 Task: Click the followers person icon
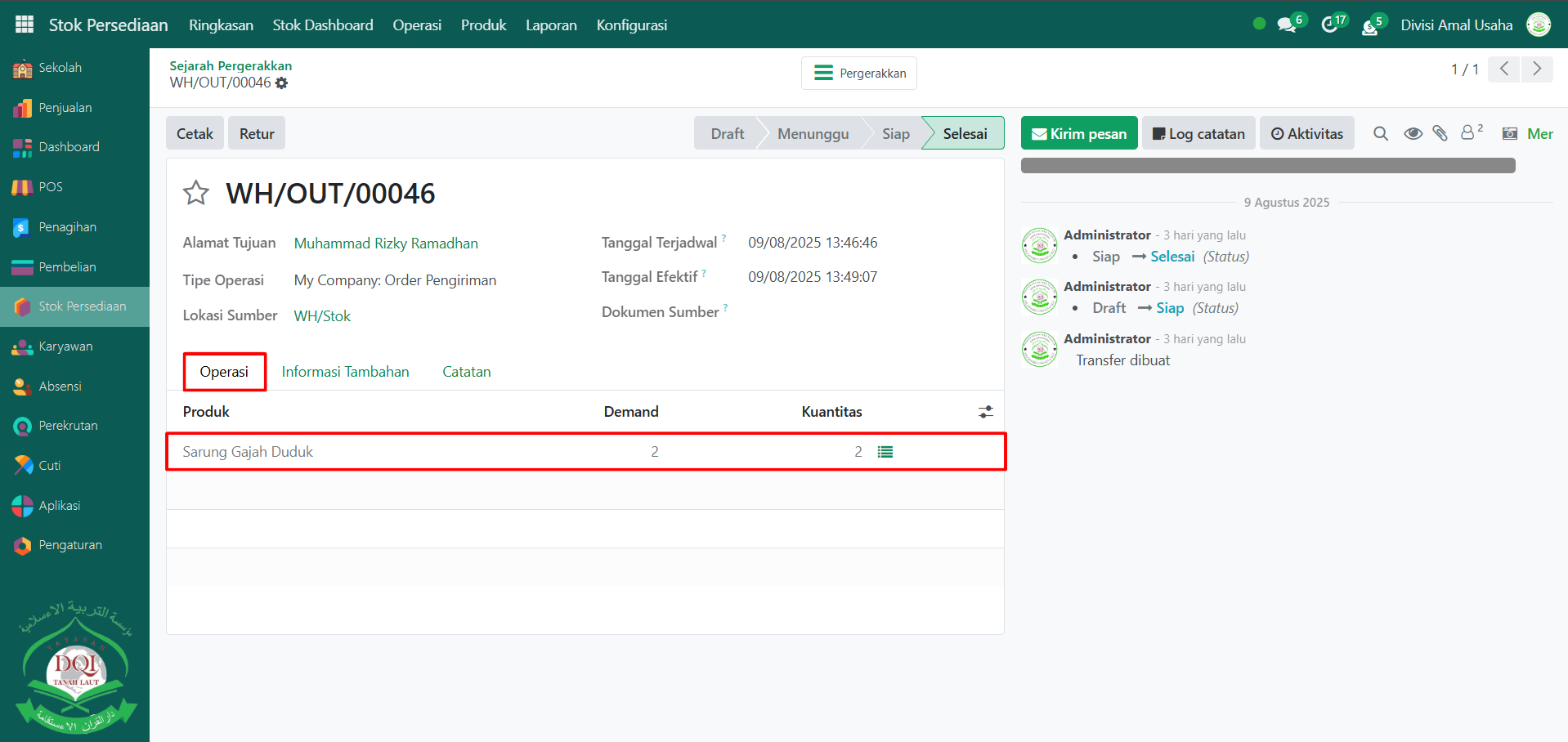coord(1468,133)
